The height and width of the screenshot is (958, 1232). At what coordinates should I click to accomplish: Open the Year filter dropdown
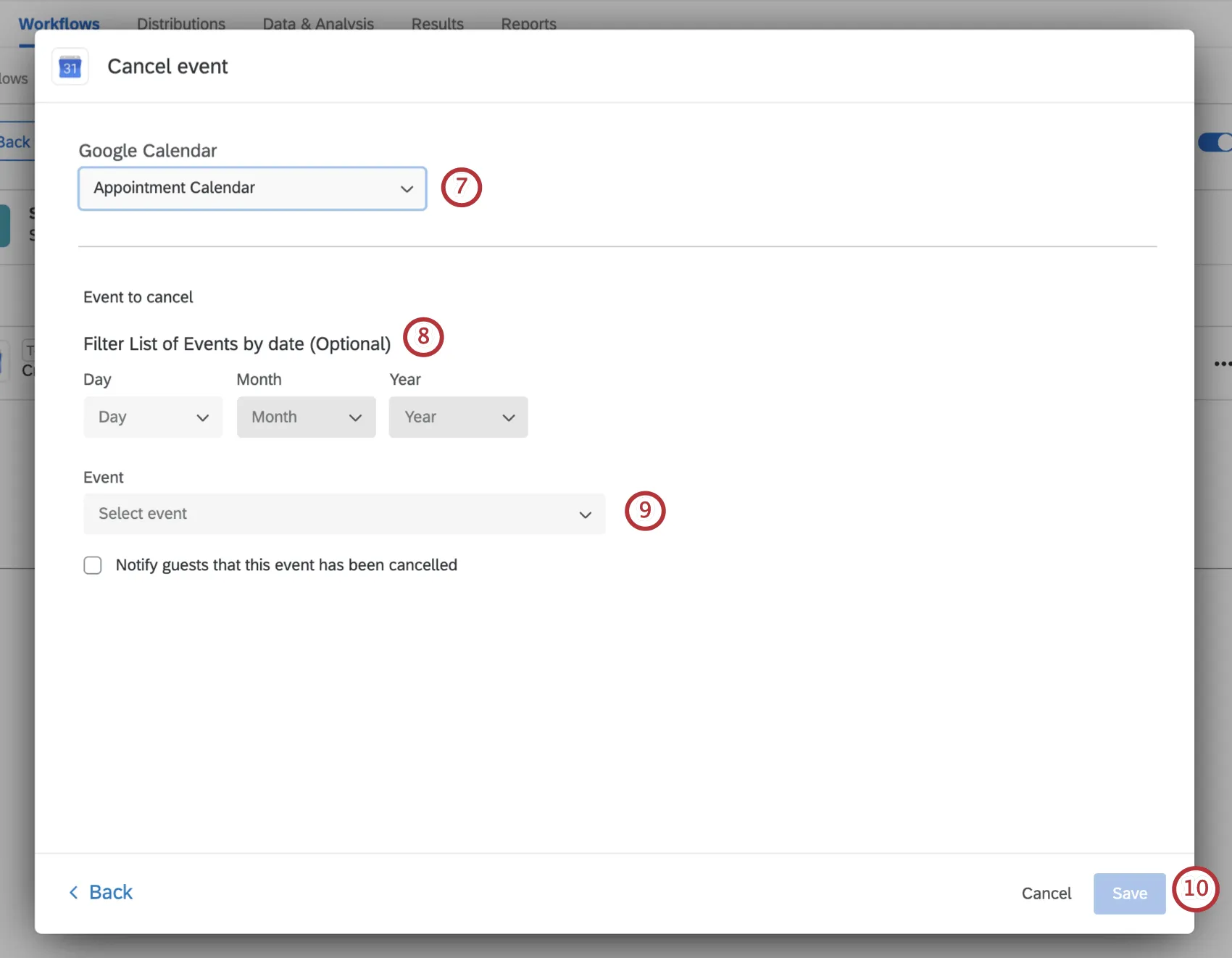(458, 417)
